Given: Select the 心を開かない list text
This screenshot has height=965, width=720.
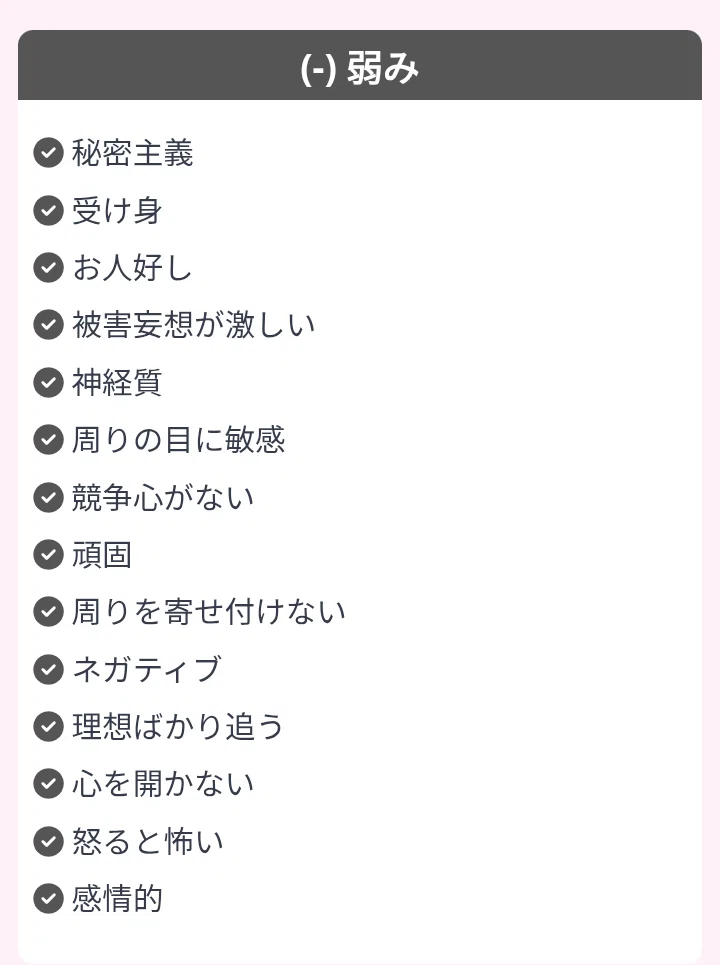Looking at the screenshot, I should coord(163,784).
